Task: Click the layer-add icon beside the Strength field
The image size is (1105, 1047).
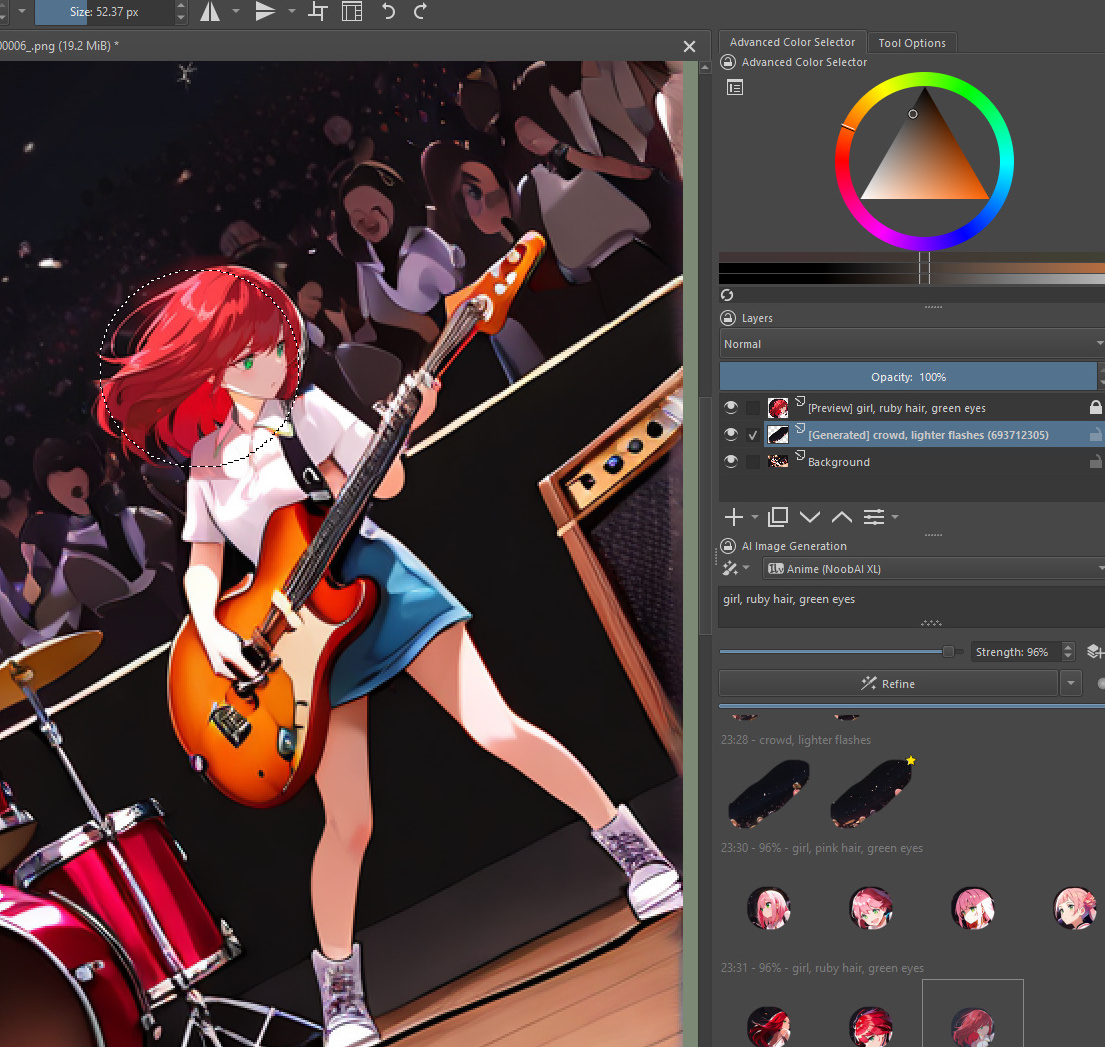Action: (x=1094, y=652)
